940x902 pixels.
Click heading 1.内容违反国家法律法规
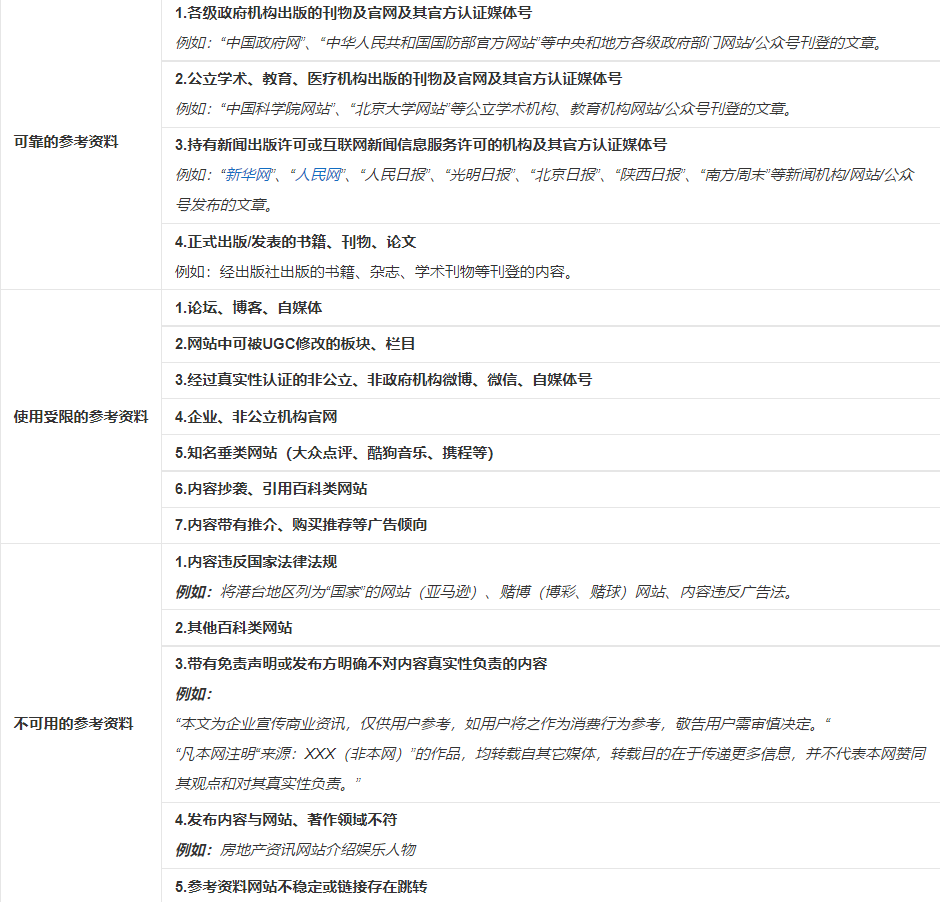point(256,562)
